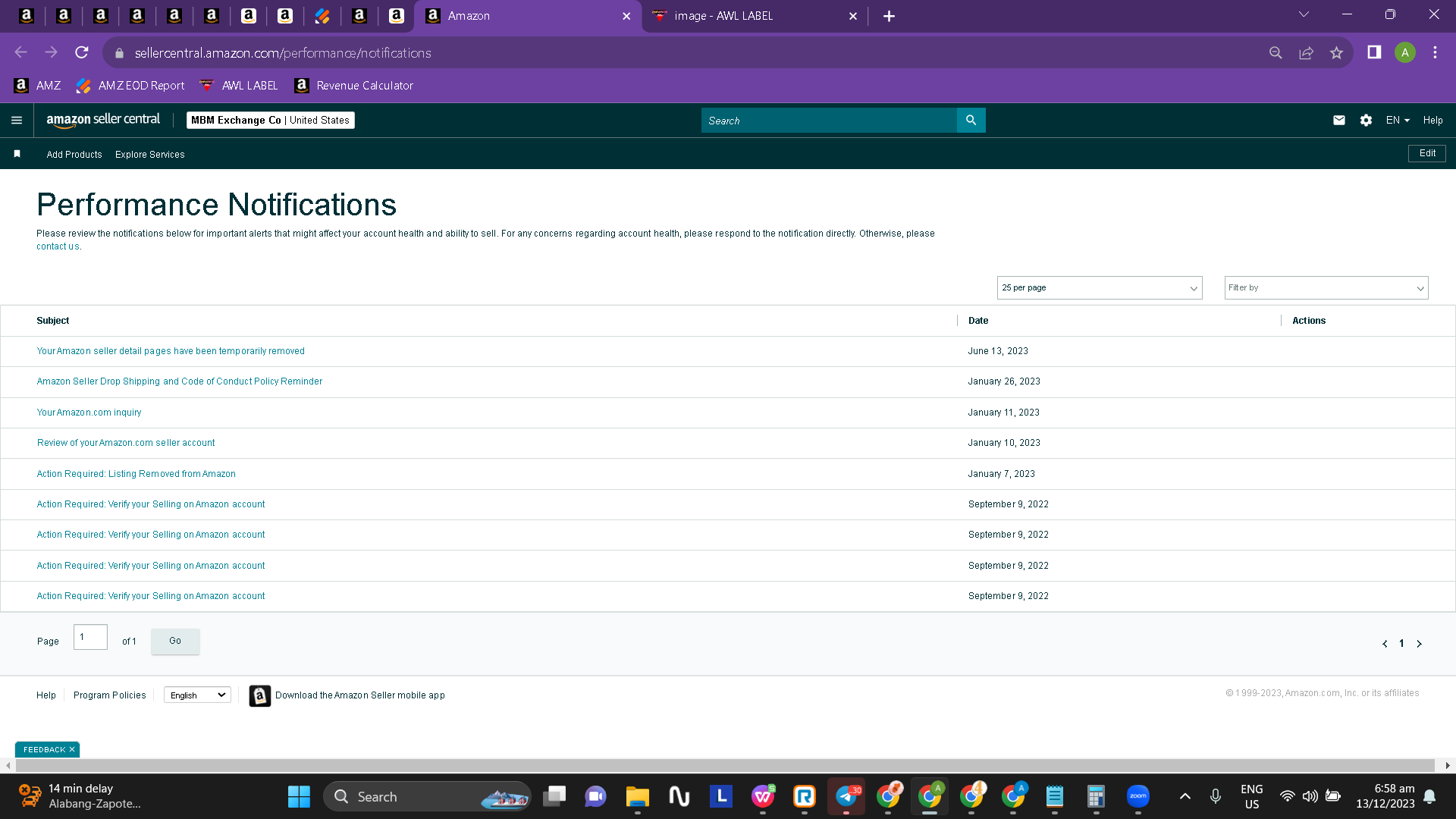Open the Drop Shipping Policy Reminder notification

coord(180,381)
